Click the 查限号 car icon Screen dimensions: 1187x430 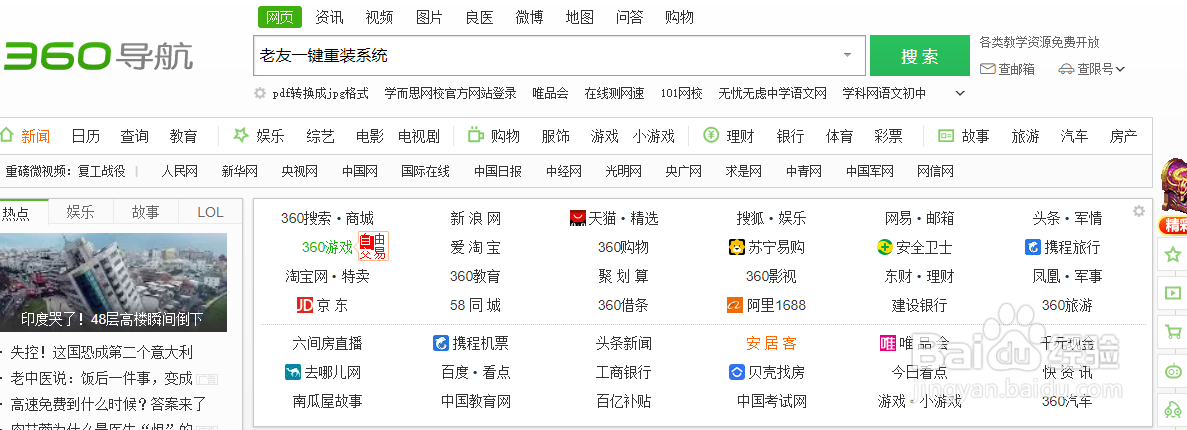(x=1067, y=69)
